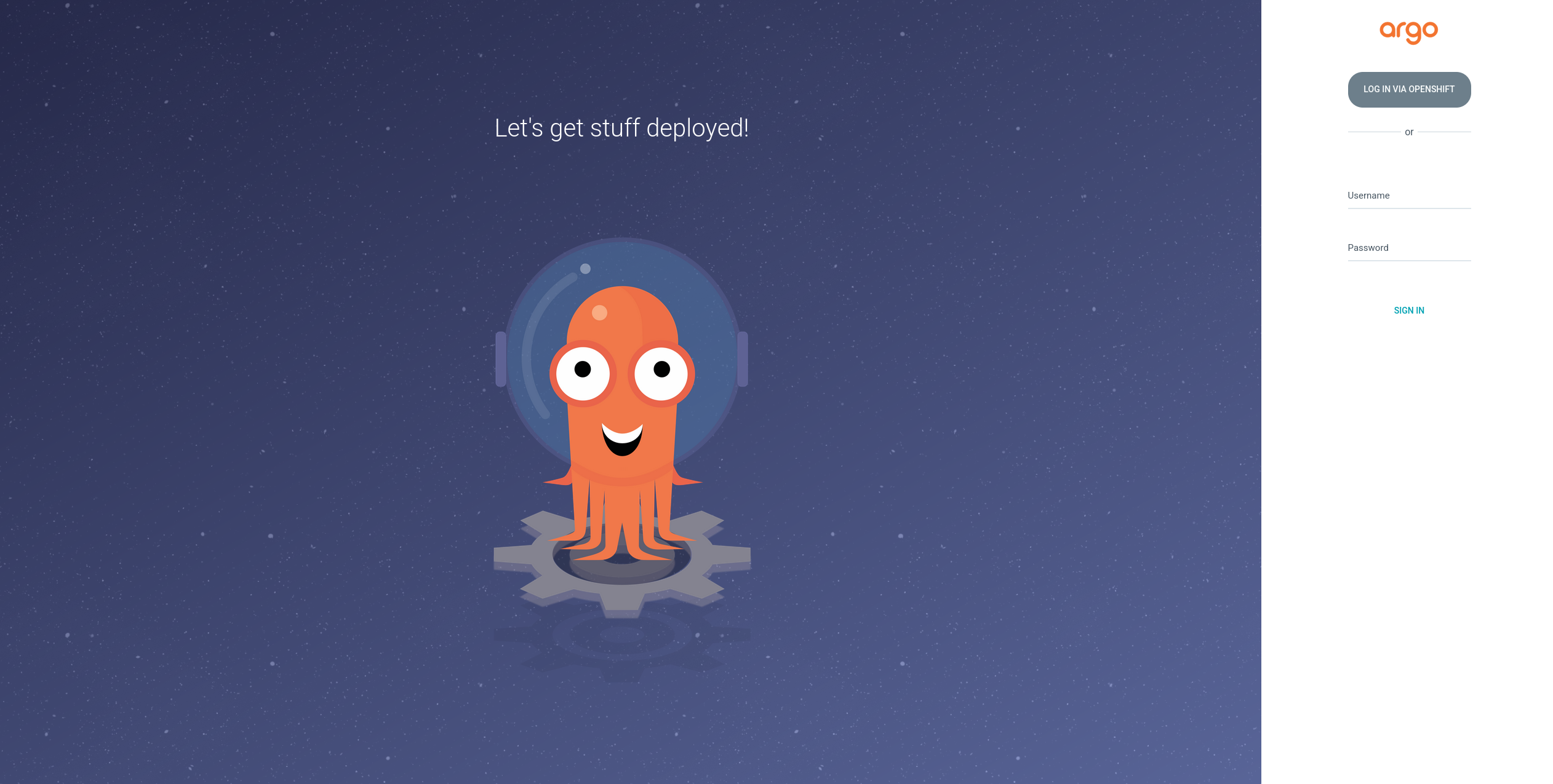Click the helmet's right ear piece
This screenshot has width=1553, height=784.
coord(743,359)
